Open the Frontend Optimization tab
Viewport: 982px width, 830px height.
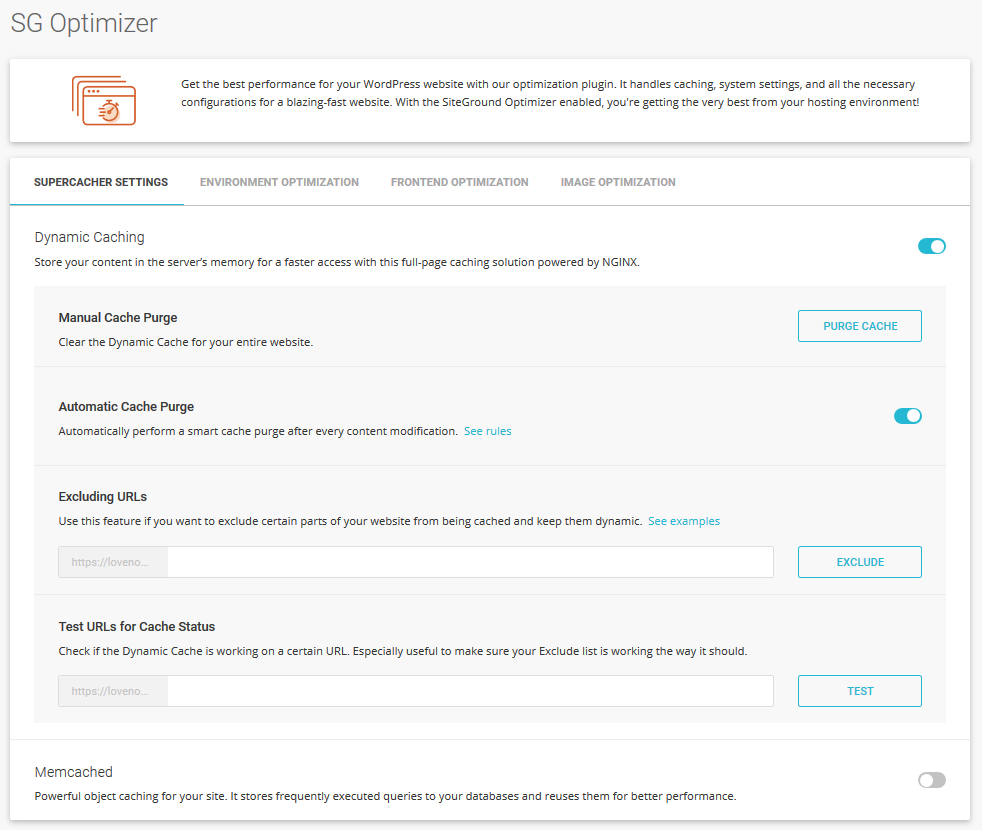460,182
